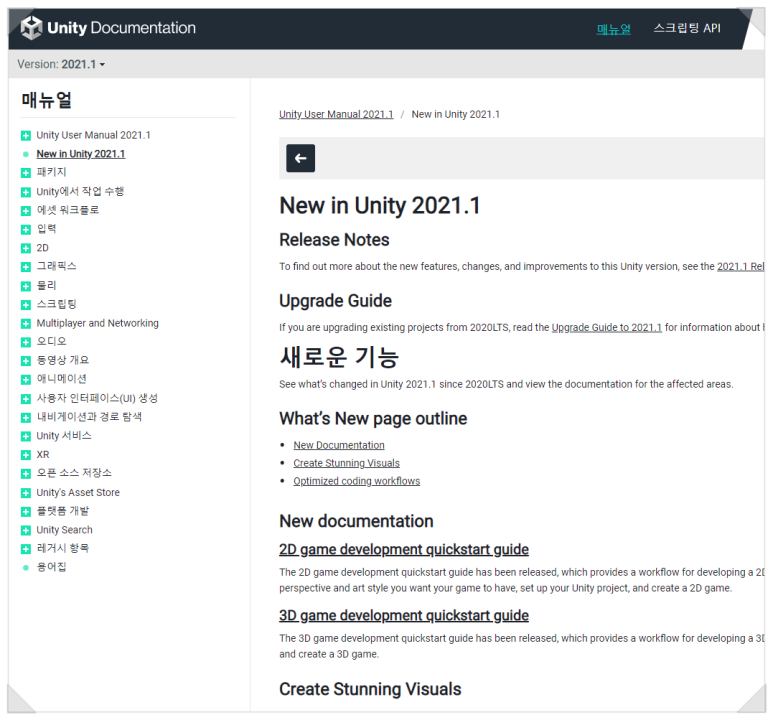
Task: Open the Version 2021.1 dropdown
Action: (61, 65)
